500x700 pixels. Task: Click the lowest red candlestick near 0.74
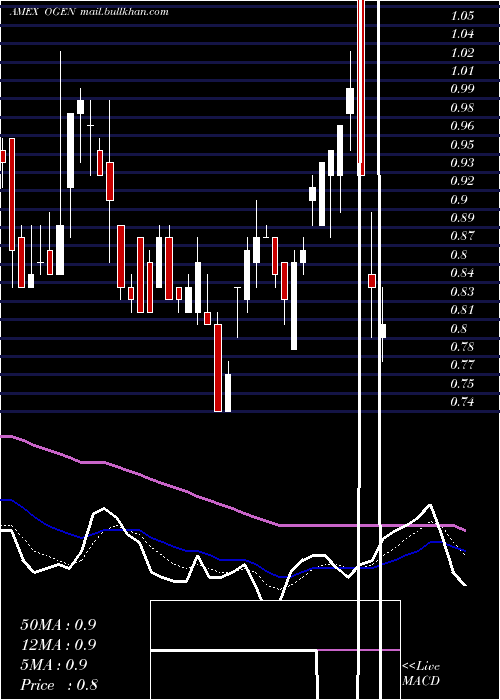(x=218, y=367)
